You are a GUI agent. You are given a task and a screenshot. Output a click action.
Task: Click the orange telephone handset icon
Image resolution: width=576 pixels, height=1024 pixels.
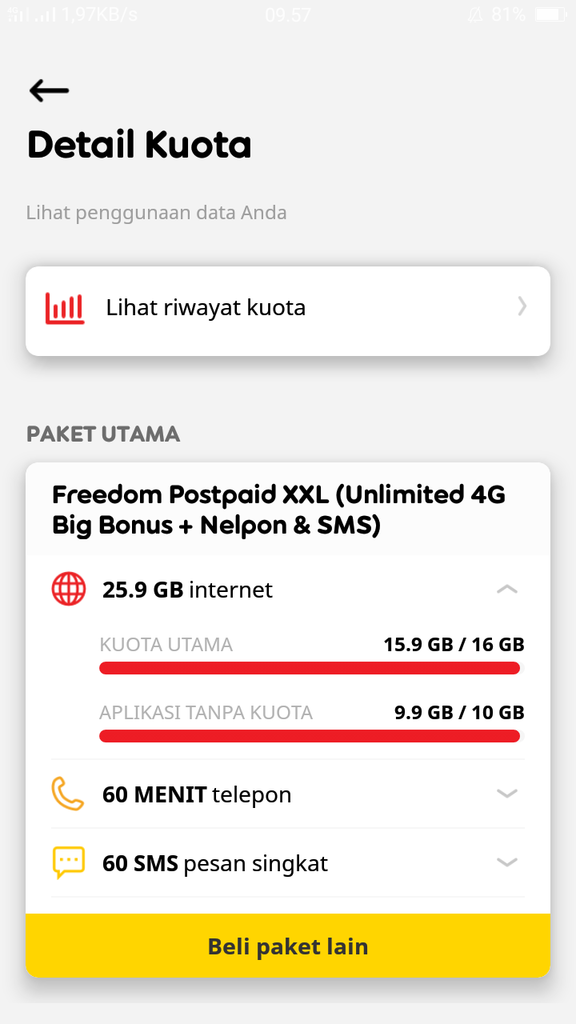pyautogui.click(x=67, y=793)
